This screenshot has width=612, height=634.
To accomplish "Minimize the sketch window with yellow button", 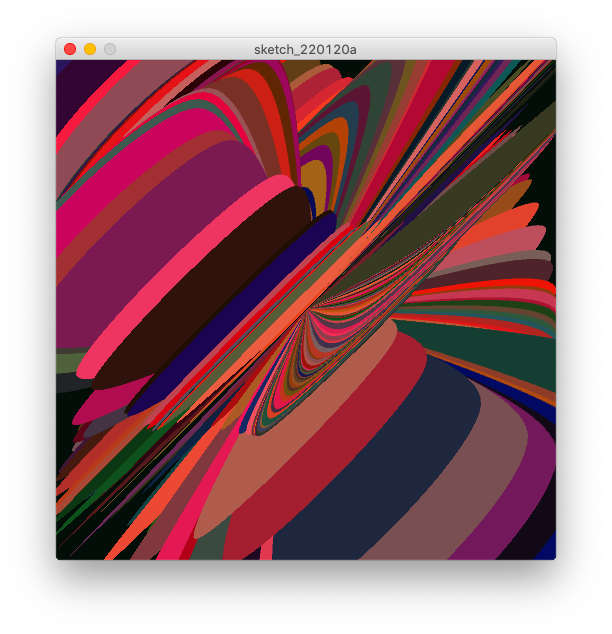I will click(90, 49).
